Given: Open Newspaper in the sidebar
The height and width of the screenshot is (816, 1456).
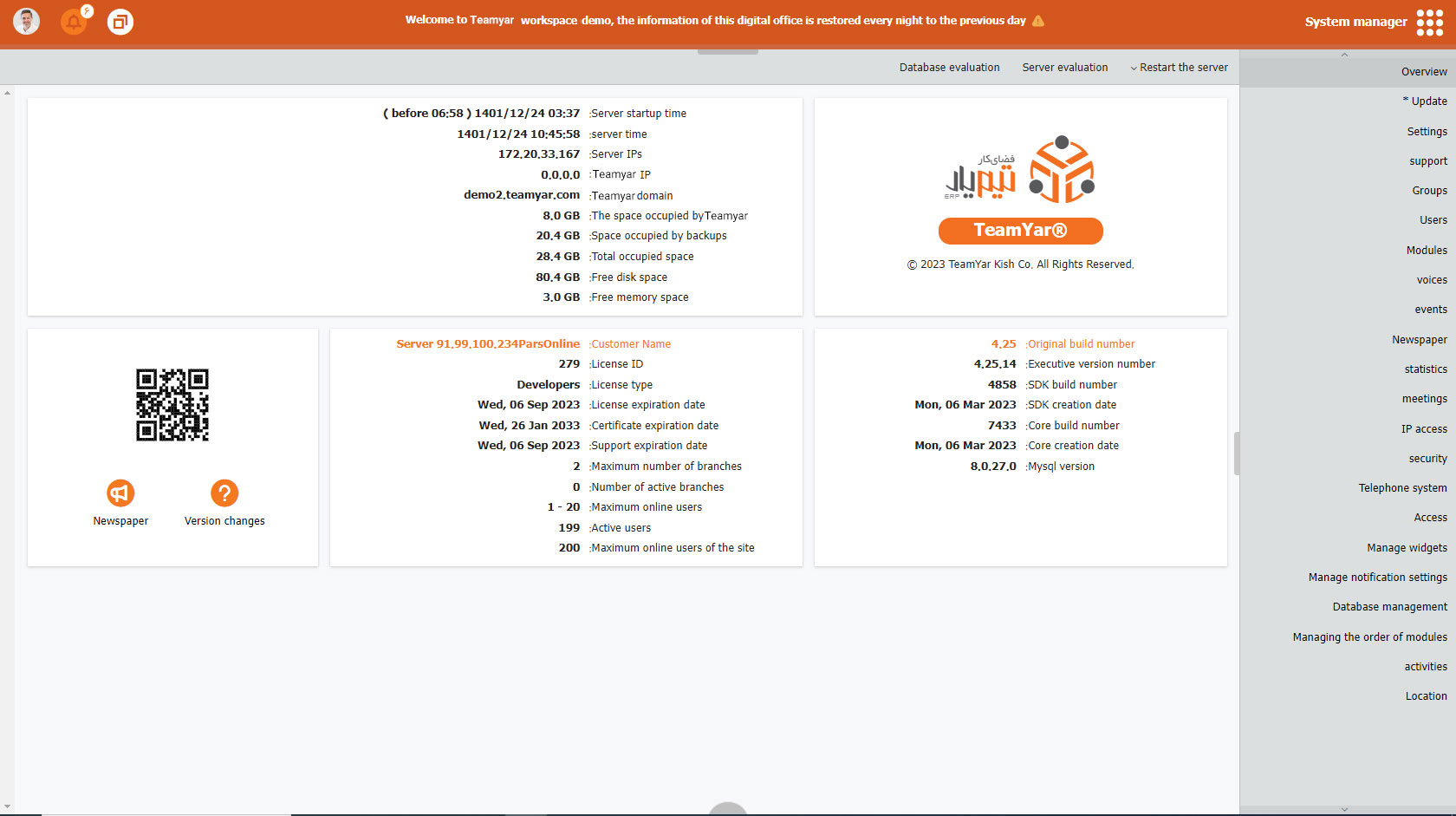Looking at the screenshot, I should [x=1420, y=340].
